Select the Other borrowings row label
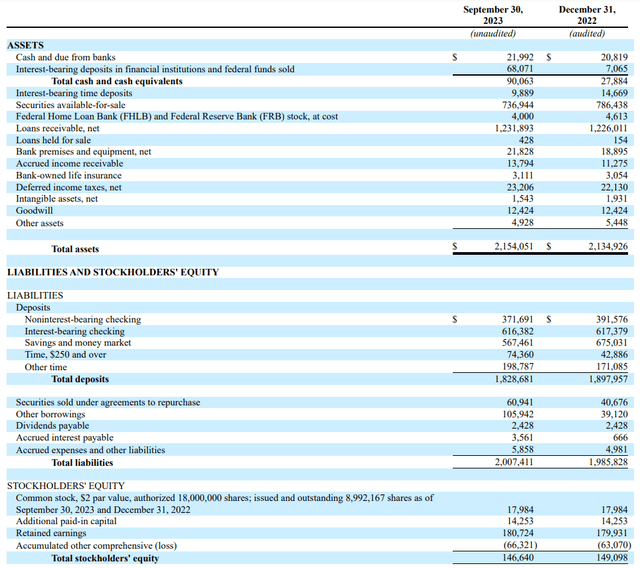 click(51, 414)
